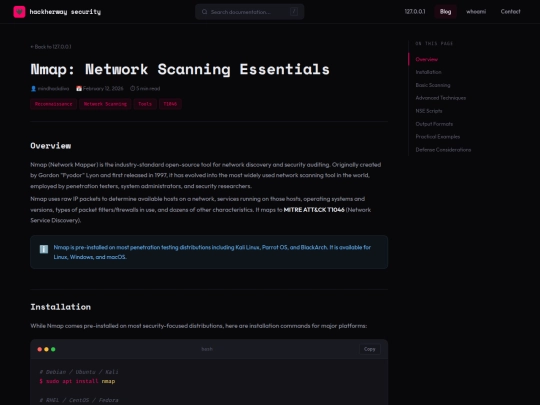
Task: Click the Overview section heading
Action: (51, 146)
